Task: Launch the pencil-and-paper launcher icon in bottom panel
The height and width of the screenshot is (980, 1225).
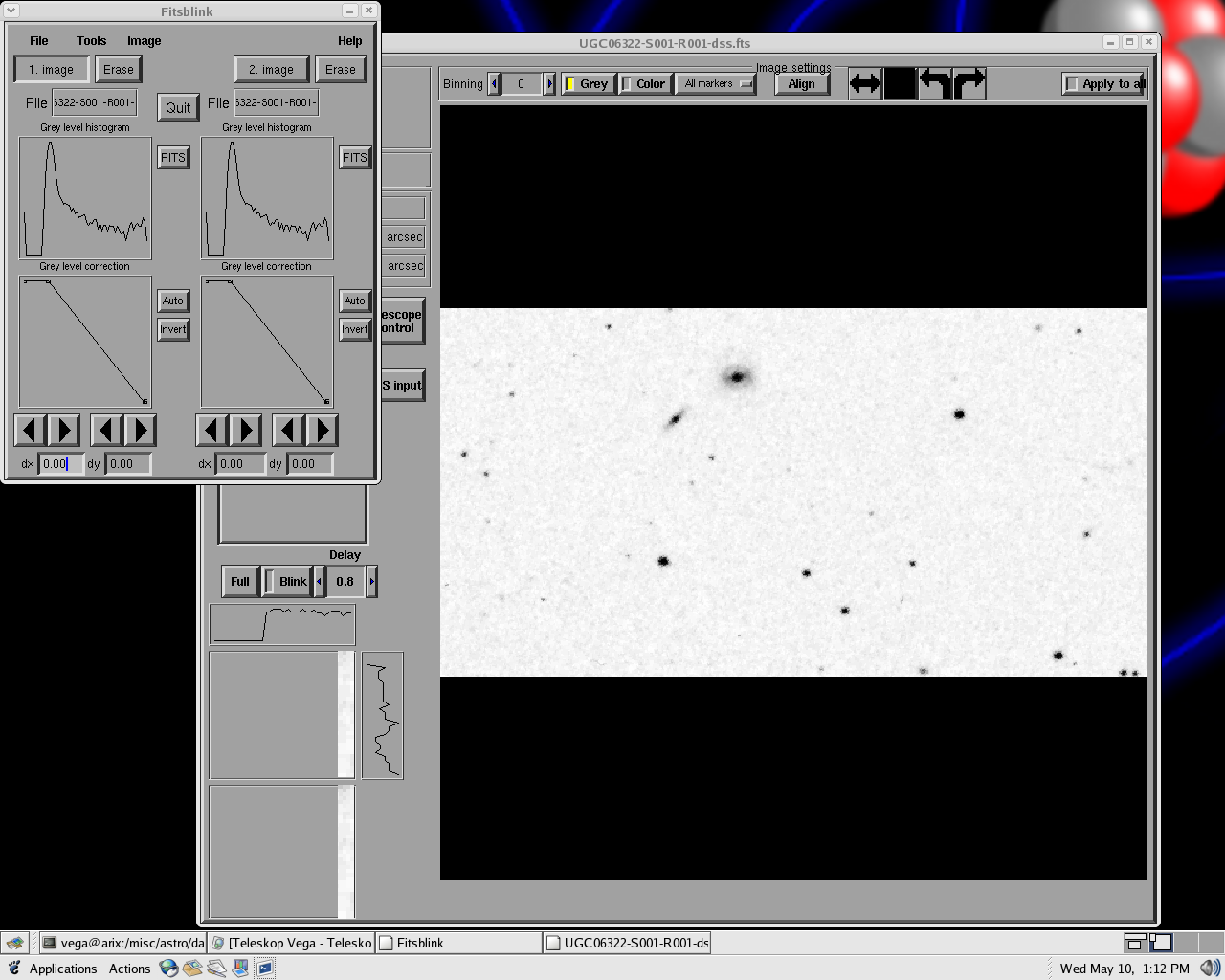Action: click(x=216, y=969)
